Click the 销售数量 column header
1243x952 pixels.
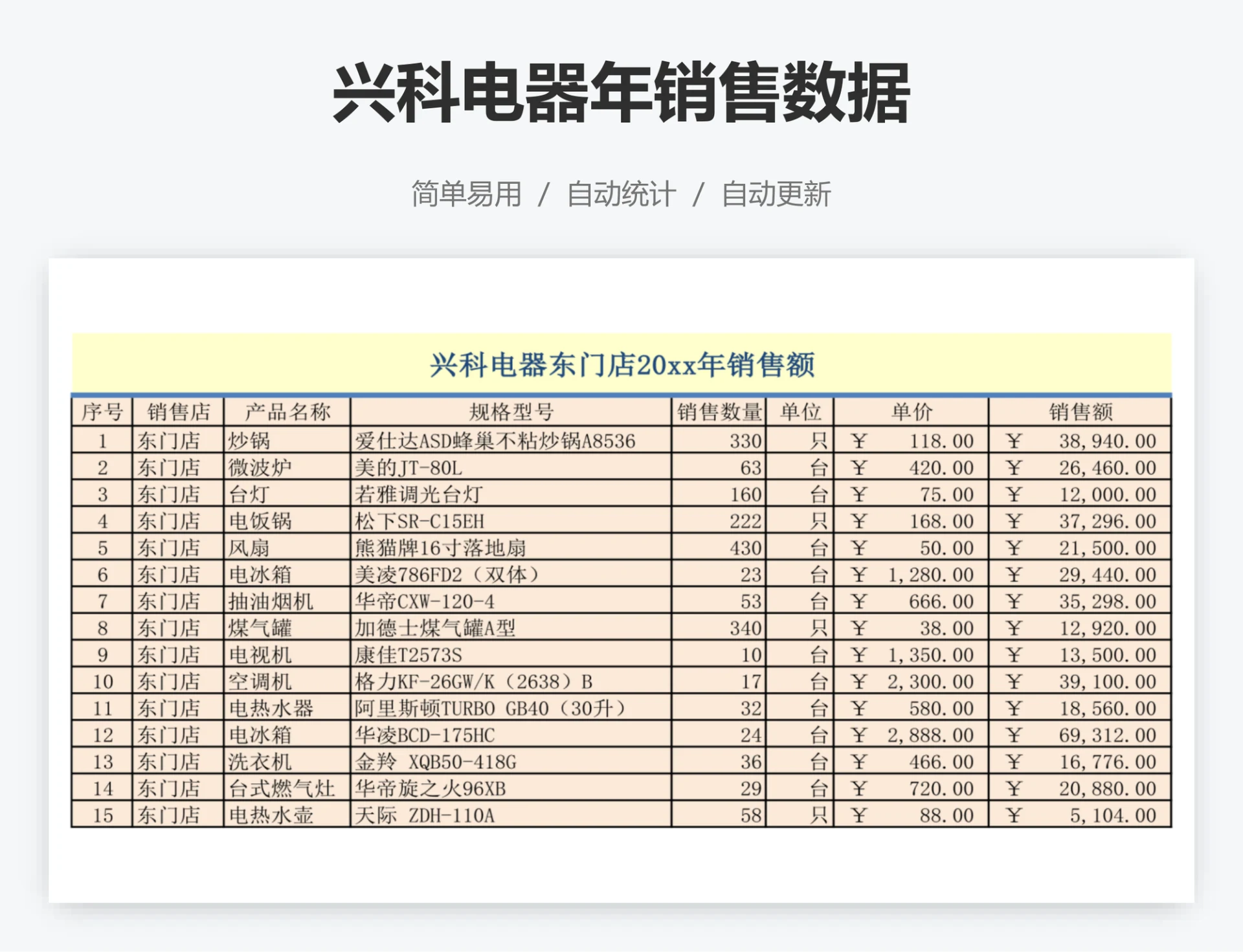point(719,412)
